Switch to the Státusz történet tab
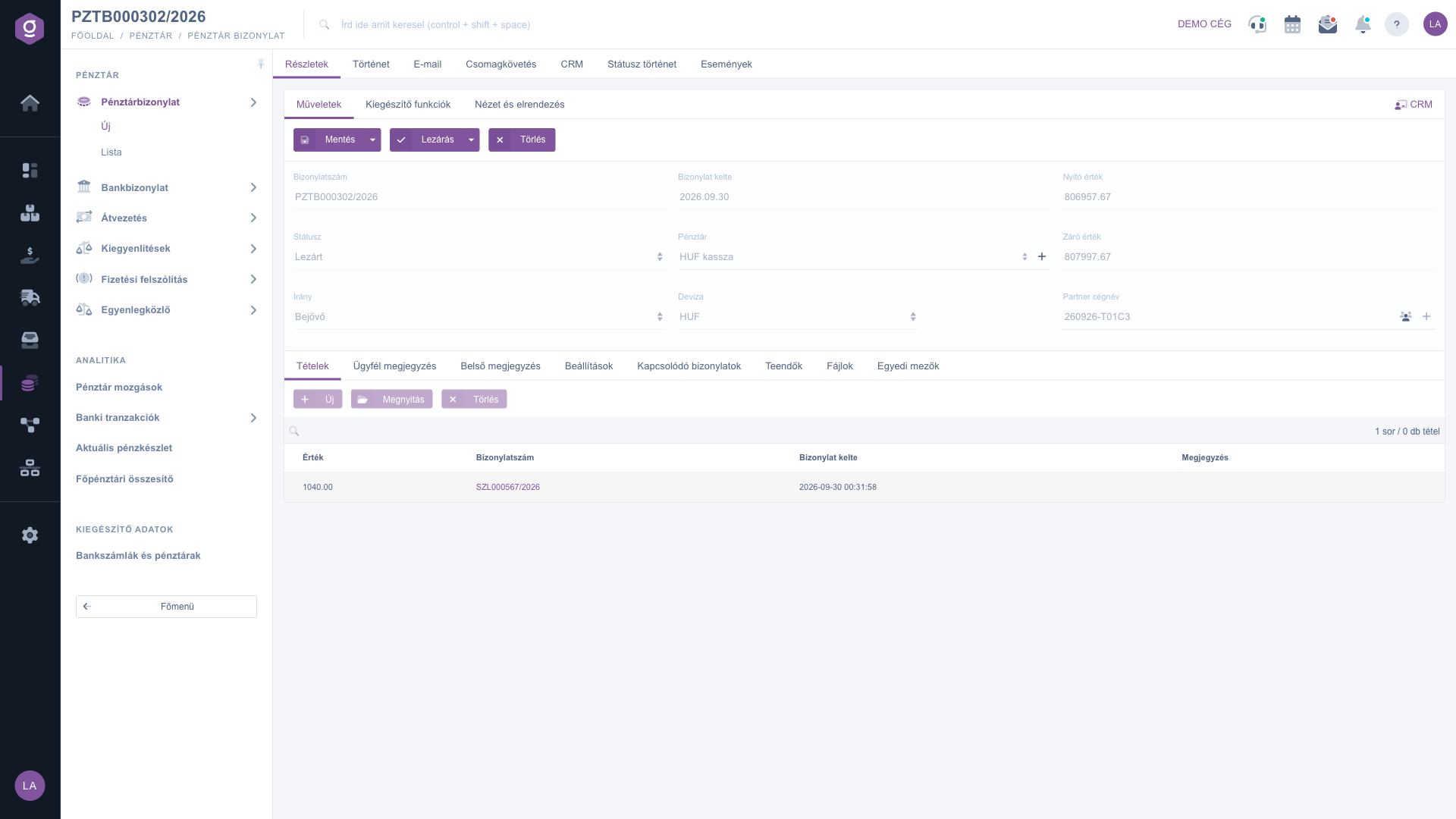The height and width of the screenshot is (819, 1456). click(x=642, y=64)
